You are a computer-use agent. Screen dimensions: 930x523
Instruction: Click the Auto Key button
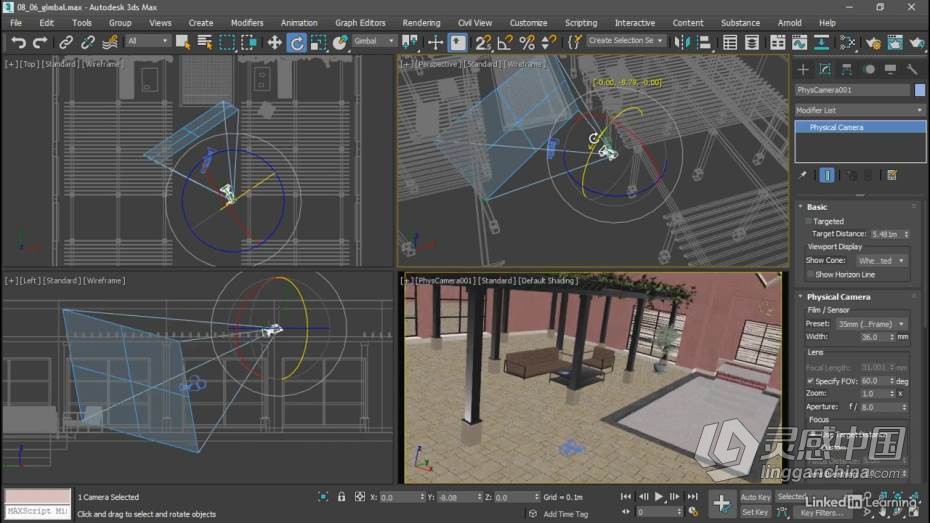tap(756, 497)
